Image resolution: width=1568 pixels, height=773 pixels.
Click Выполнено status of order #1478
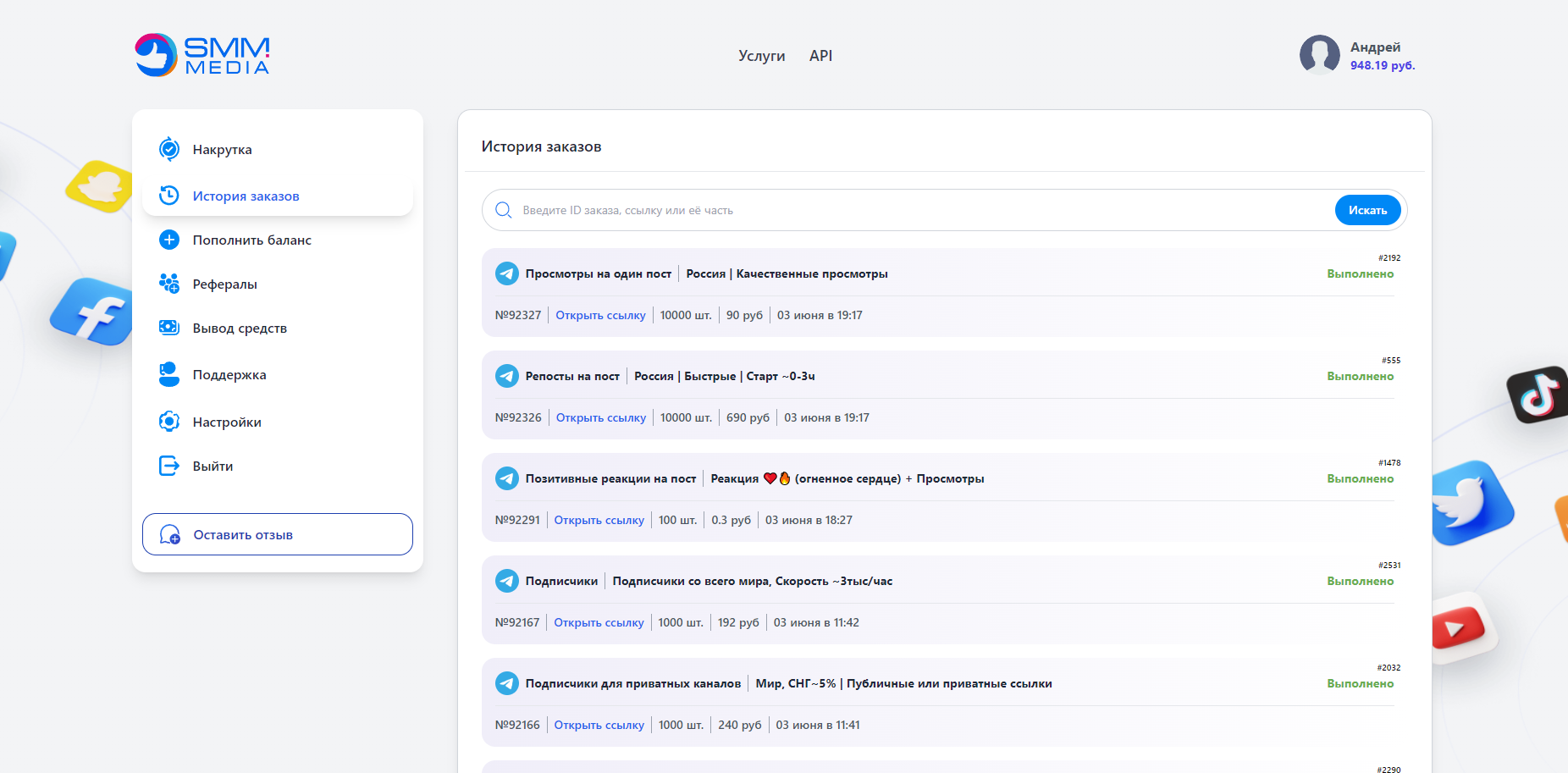coord(1360,478)
